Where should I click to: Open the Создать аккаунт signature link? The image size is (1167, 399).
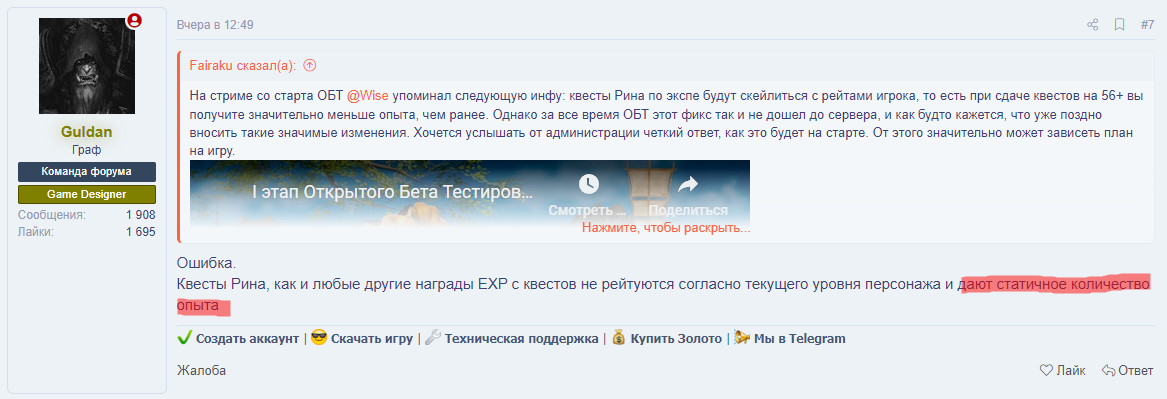247,338
